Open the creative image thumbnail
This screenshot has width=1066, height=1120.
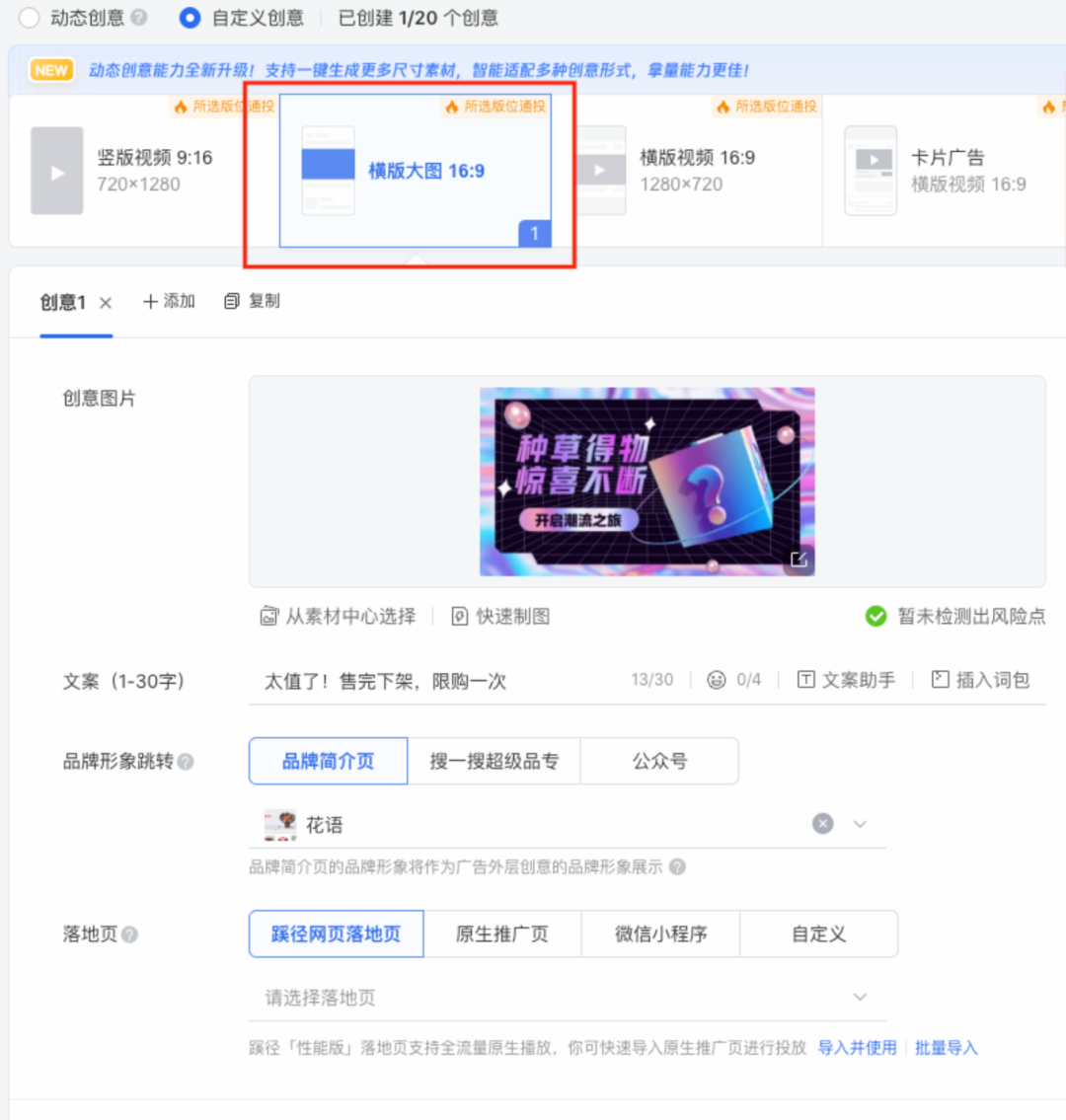tap(647, 482)
